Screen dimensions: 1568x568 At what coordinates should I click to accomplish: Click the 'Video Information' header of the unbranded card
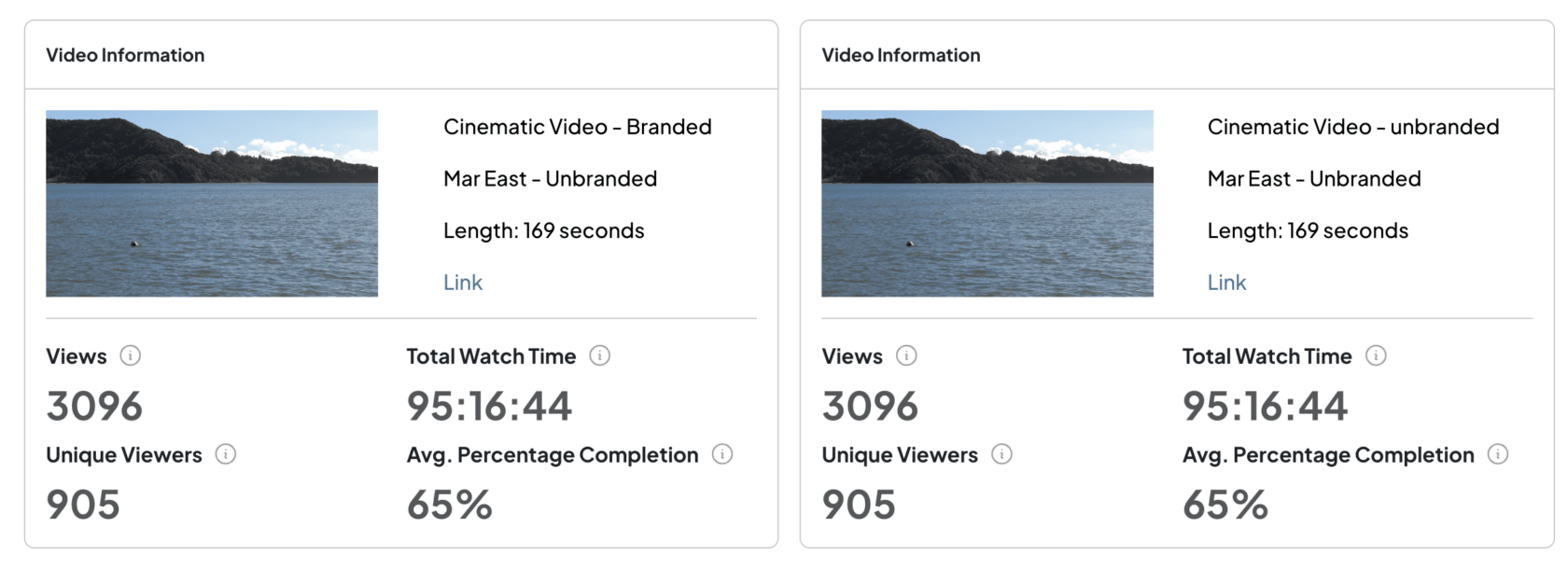click(901, 55)
